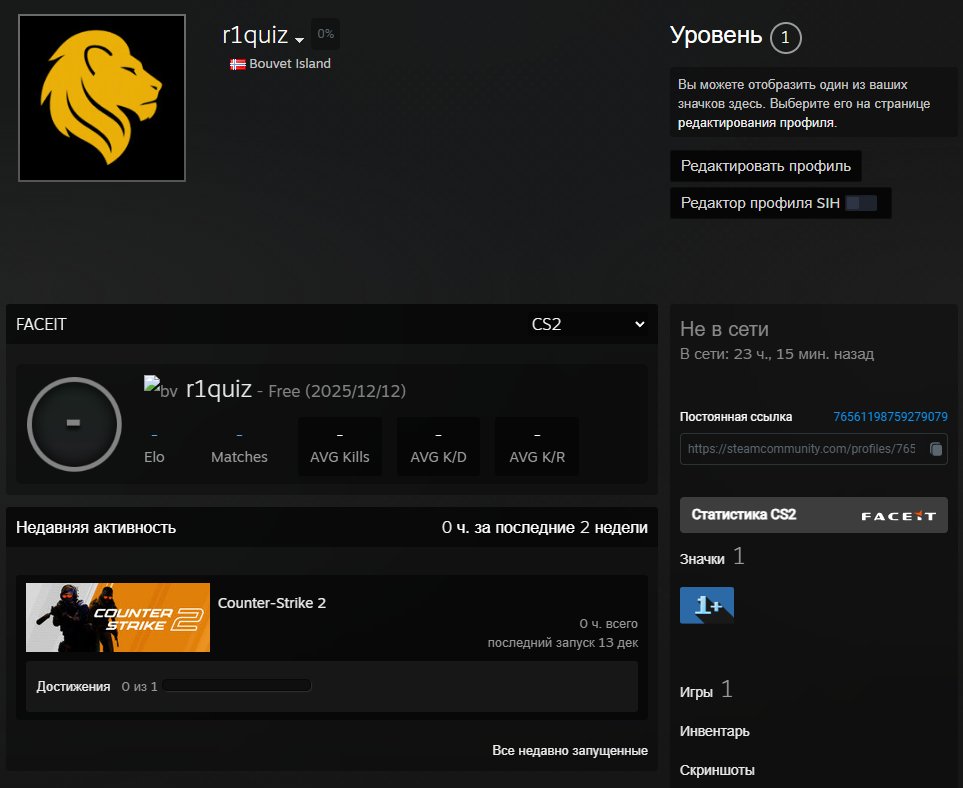
Task: Click the small country flag beside r1quiz in FACEIT widget
Action: [151, 385]
